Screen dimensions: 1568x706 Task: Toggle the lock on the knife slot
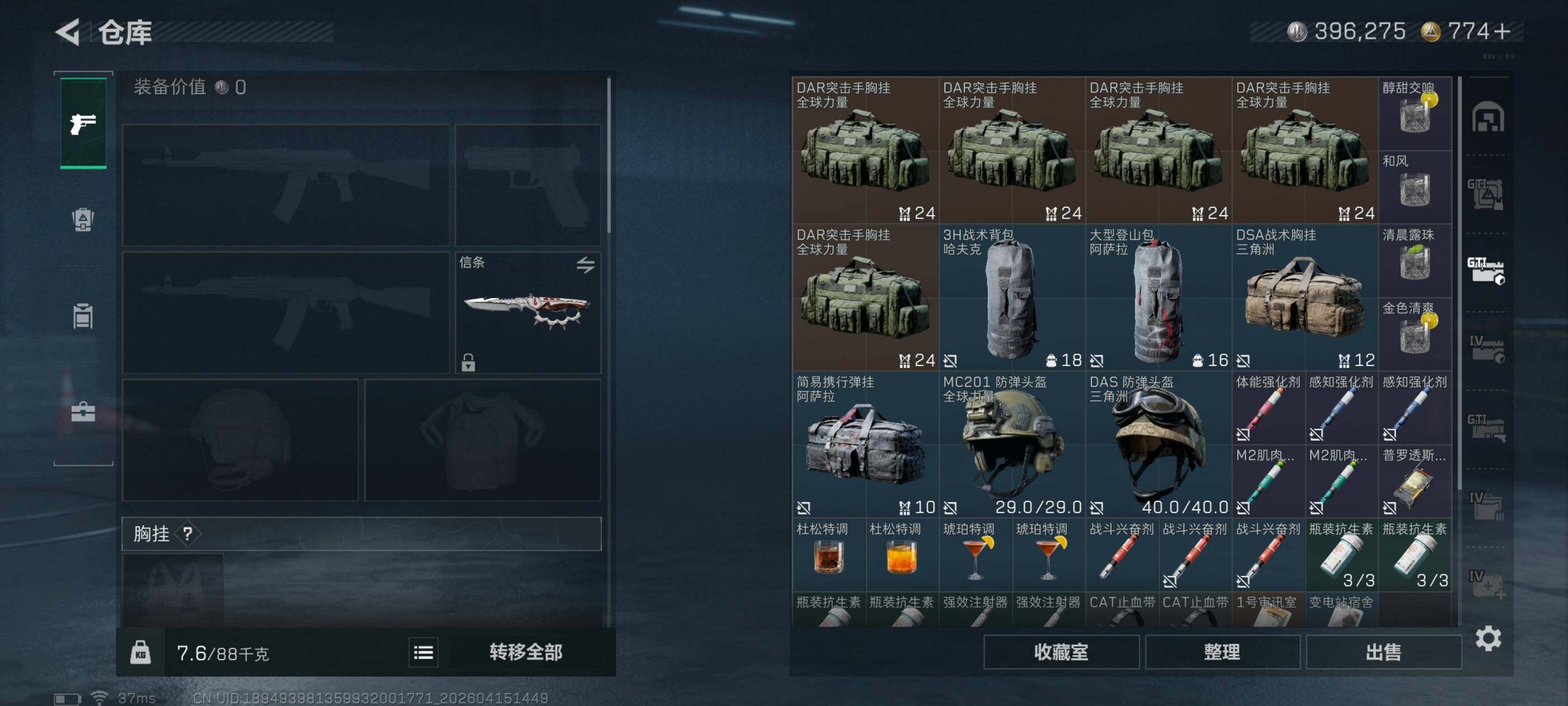coord(468,363)
